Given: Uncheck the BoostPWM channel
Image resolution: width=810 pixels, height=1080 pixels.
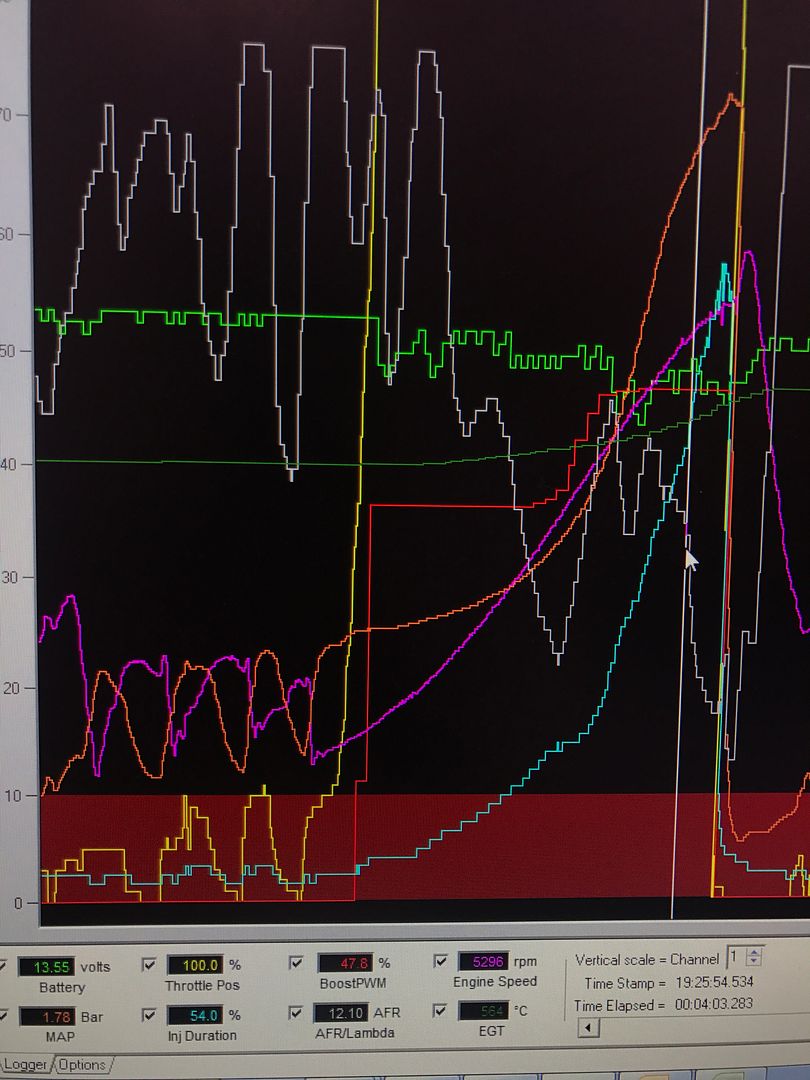Looking at the screenshot, I should click(296, 963).
